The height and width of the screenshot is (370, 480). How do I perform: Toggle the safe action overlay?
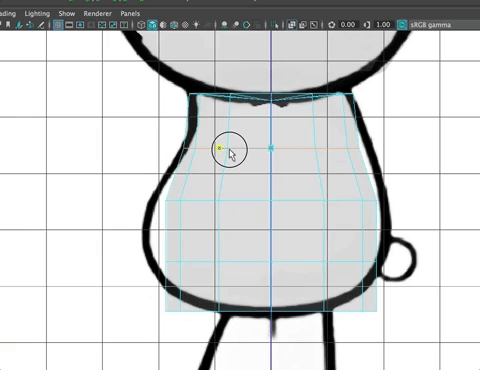(113, 25)
